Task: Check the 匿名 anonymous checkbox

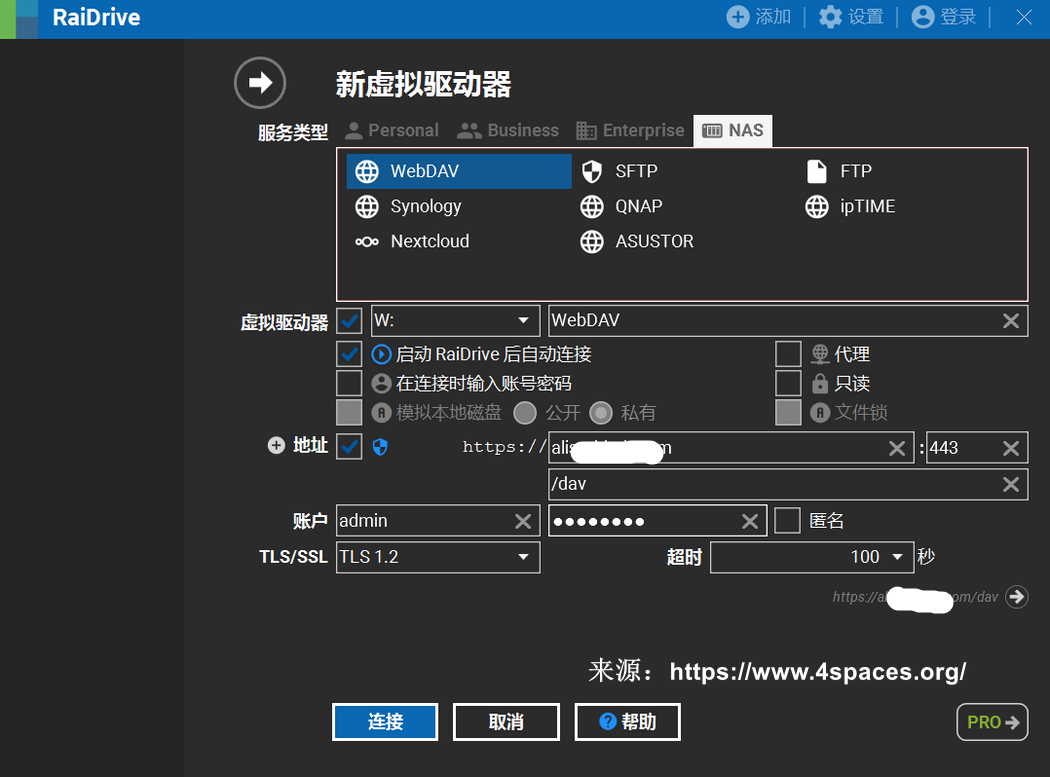Action: (x=787, y=521)
